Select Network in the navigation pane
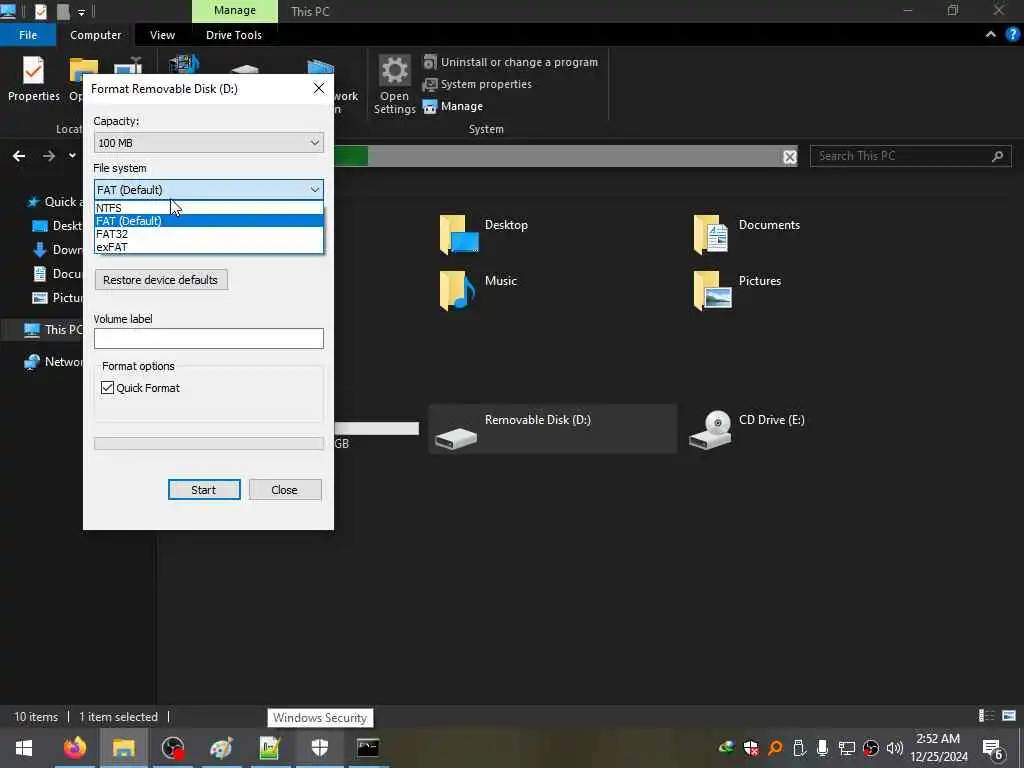Viewport: 1024px width, 768px height. [x=54, y=362]
